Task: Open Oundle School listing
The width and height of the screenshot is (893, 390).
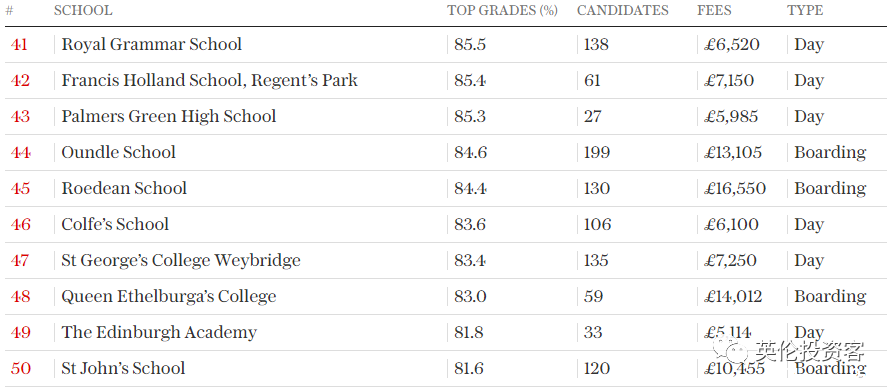Action: pos(118,152)
